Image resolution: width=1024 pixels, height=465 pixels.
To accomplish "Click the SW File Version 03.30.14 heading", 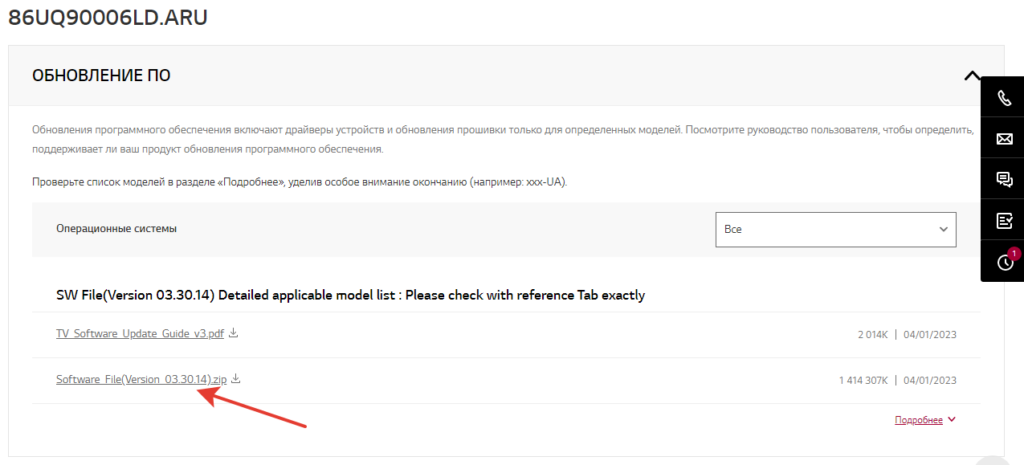I will 350,295.
